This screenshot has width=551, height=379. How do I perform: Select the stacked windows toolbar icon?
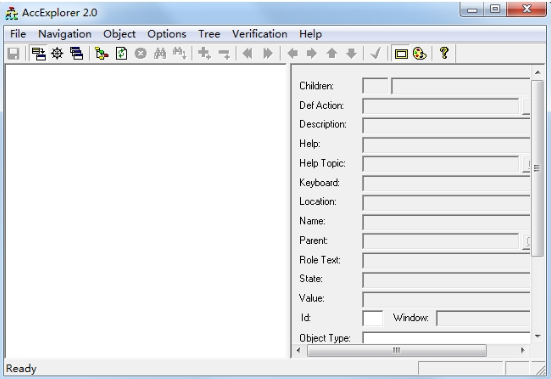tap(76, 54)
